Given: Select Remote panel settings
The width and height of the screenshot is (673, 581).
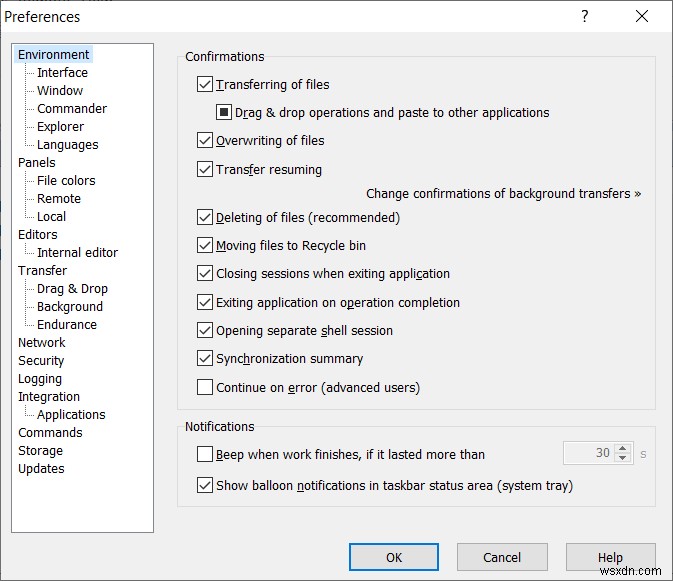Looking at the screenshot, I should [x=59, y=199].
